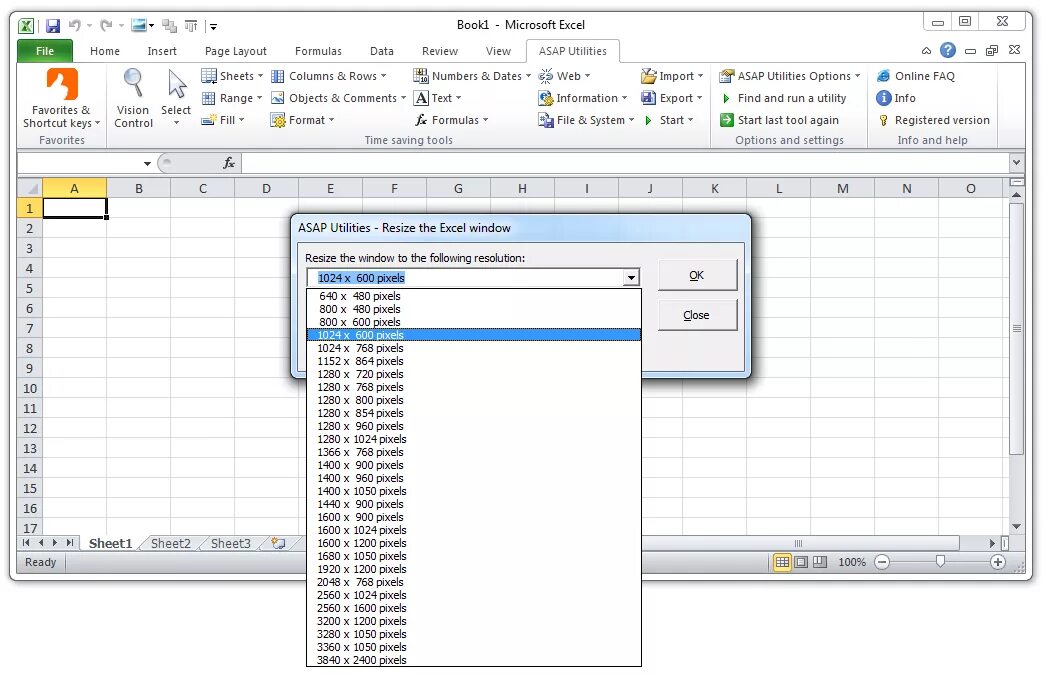The image size is (1046, 675).
Task: Open Excel Help question mark icon
Action: 948,50
